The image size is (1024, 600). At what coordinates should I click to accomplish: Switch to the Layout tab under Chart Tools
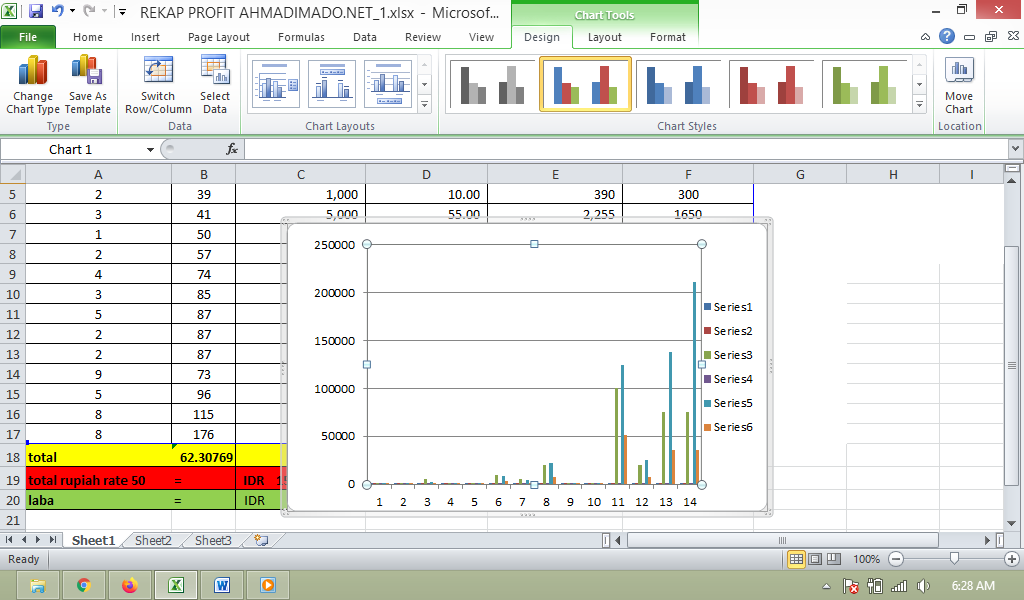[604, 37]
